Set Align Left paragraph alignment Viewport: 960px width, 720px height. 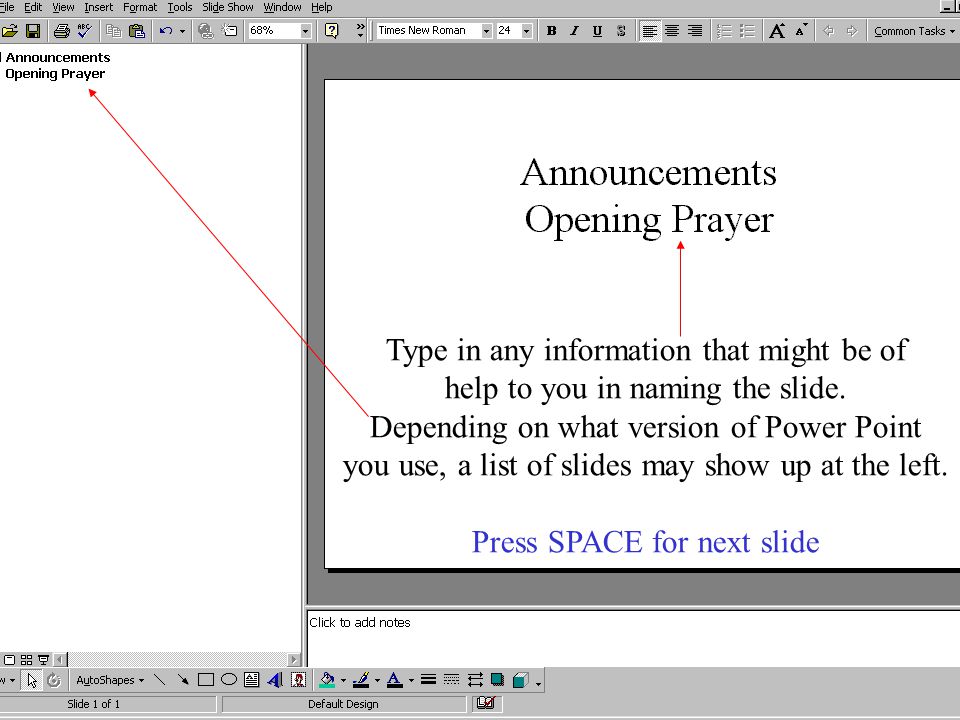650,31
